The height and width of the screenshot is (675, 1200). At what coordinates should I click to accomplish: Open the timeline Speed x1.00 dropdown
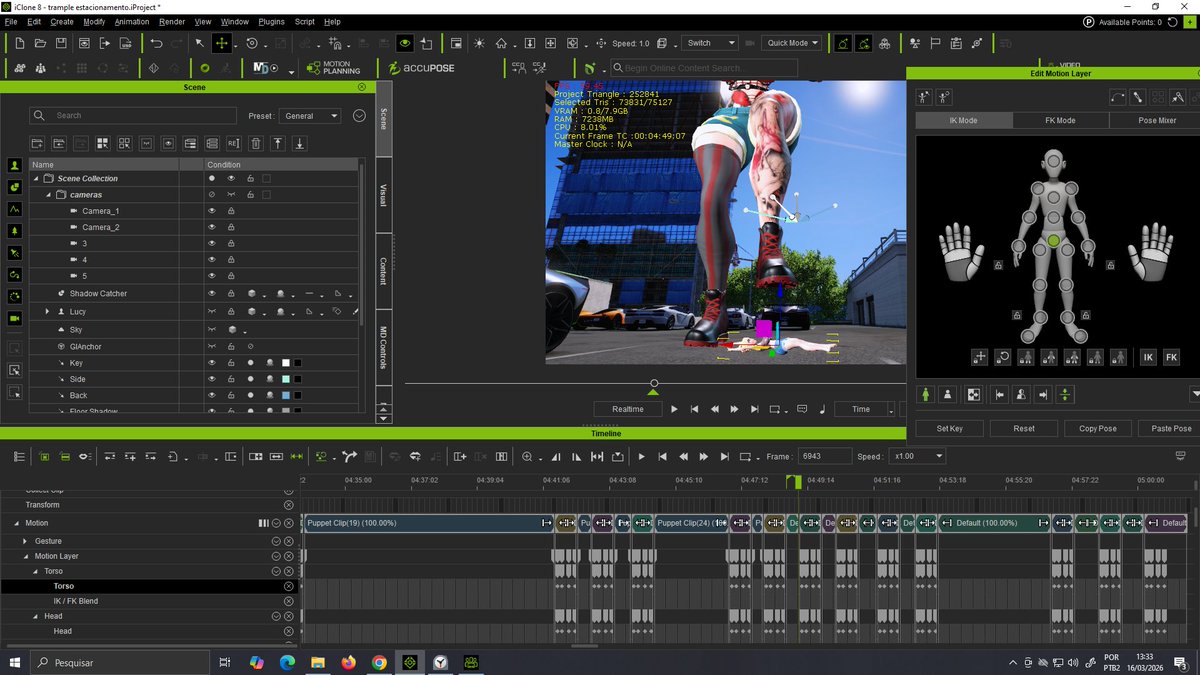917,456
